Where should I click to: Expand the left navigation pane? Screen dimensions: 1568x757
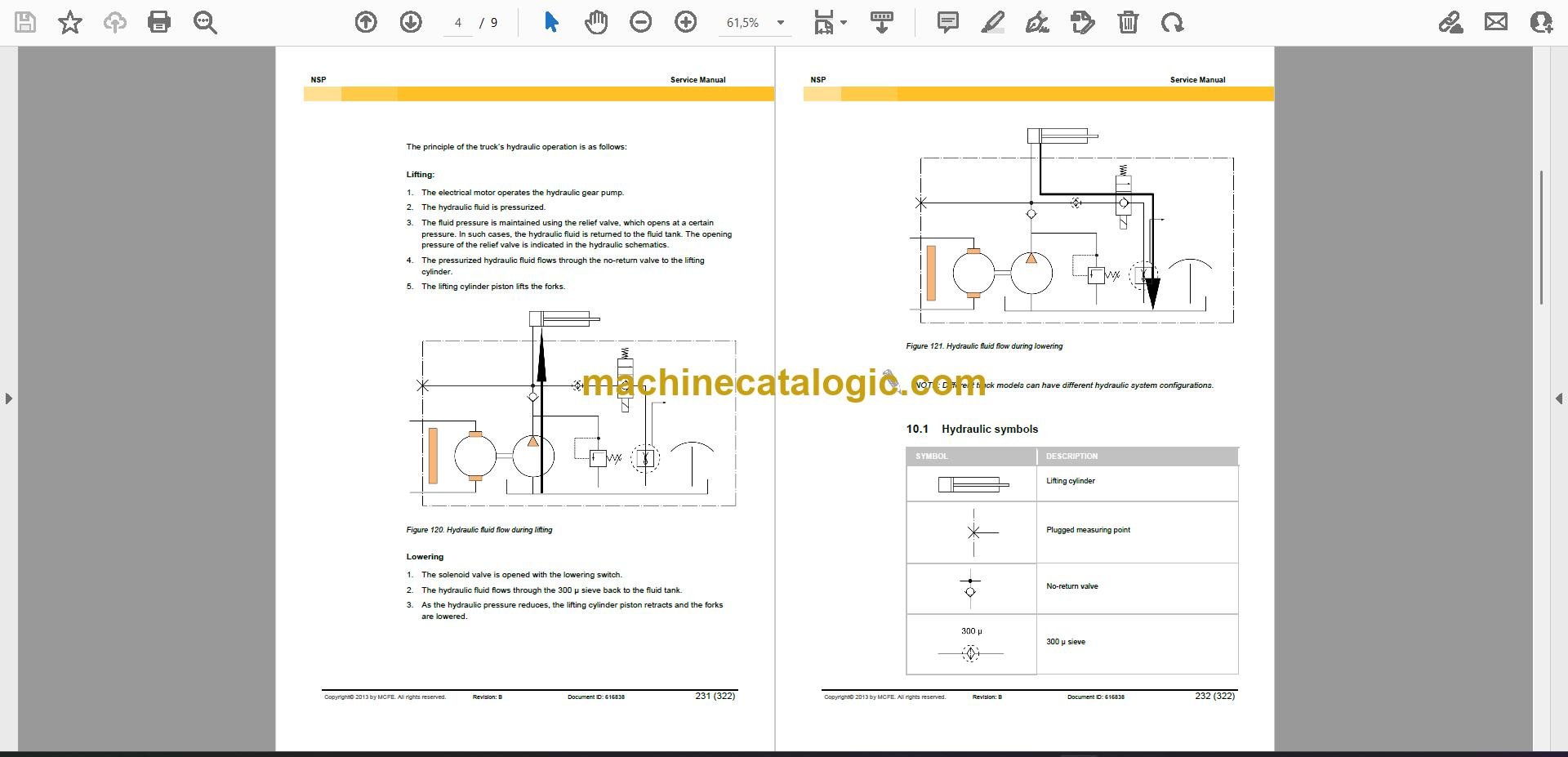point(8,399)
